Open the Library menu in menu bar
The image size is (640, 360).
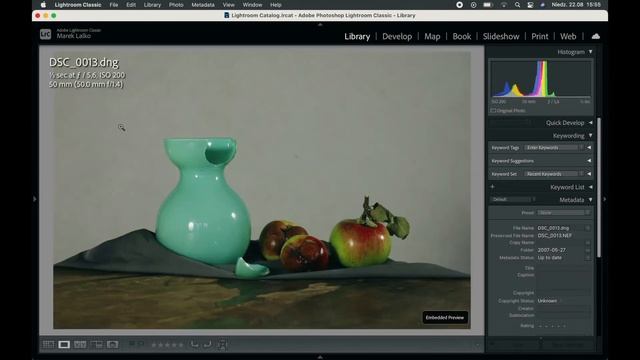[152, 5]
